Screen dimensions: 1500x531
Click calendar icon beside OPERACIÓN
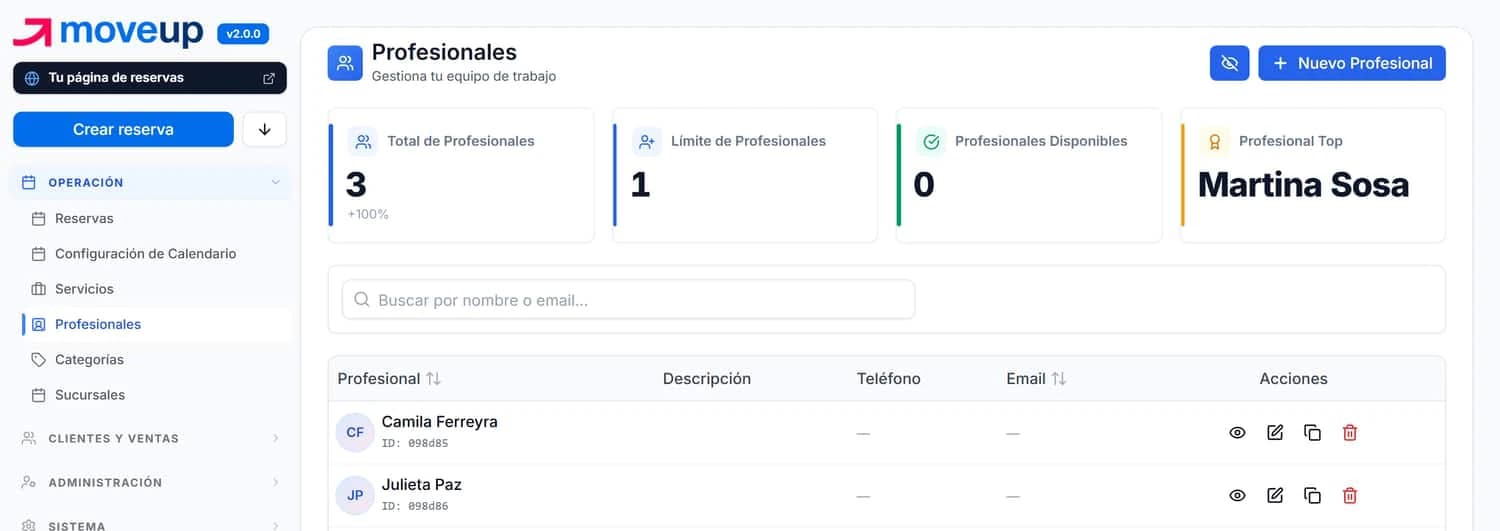(x=28, y=183)
